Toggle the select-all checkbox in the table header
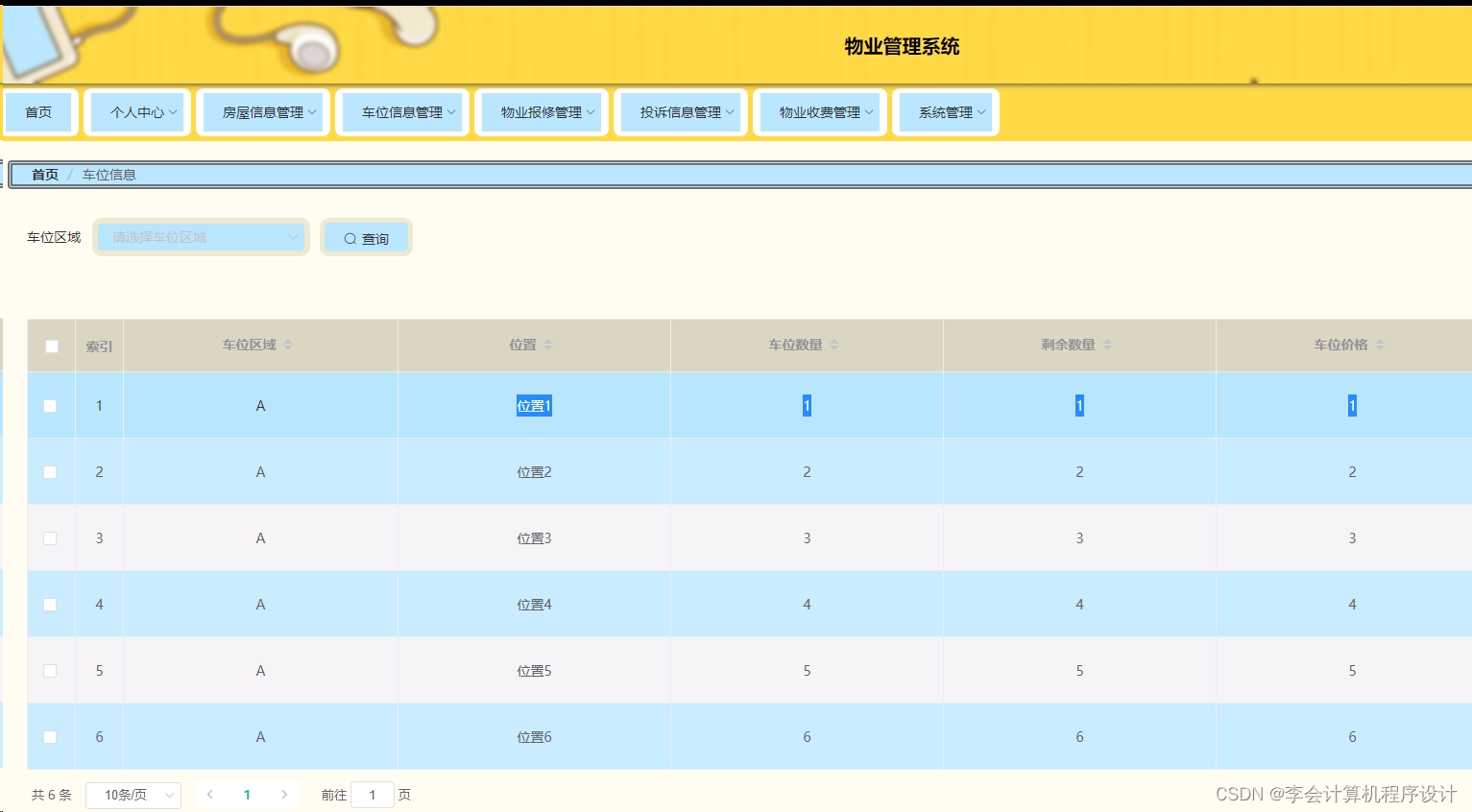This screenshot has width=1472, height=812. click(51, 346)
